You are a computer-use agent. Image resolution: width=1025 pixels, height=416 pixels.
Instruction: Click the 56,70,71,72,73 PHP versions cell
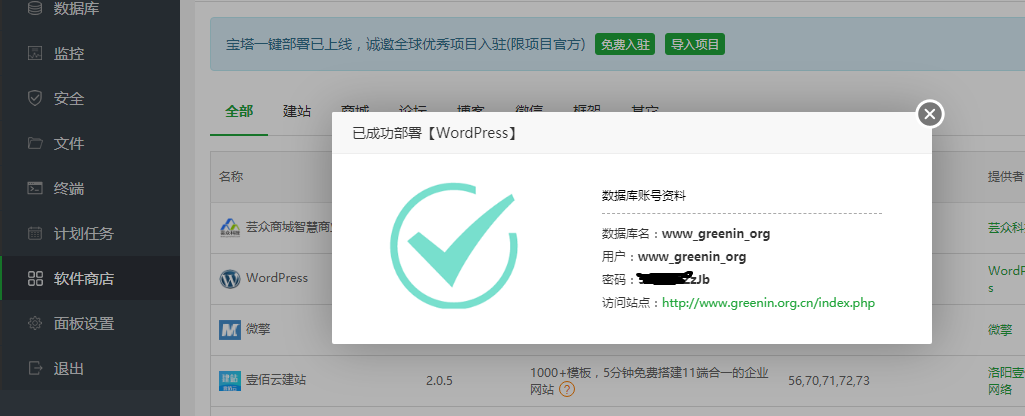829,381
